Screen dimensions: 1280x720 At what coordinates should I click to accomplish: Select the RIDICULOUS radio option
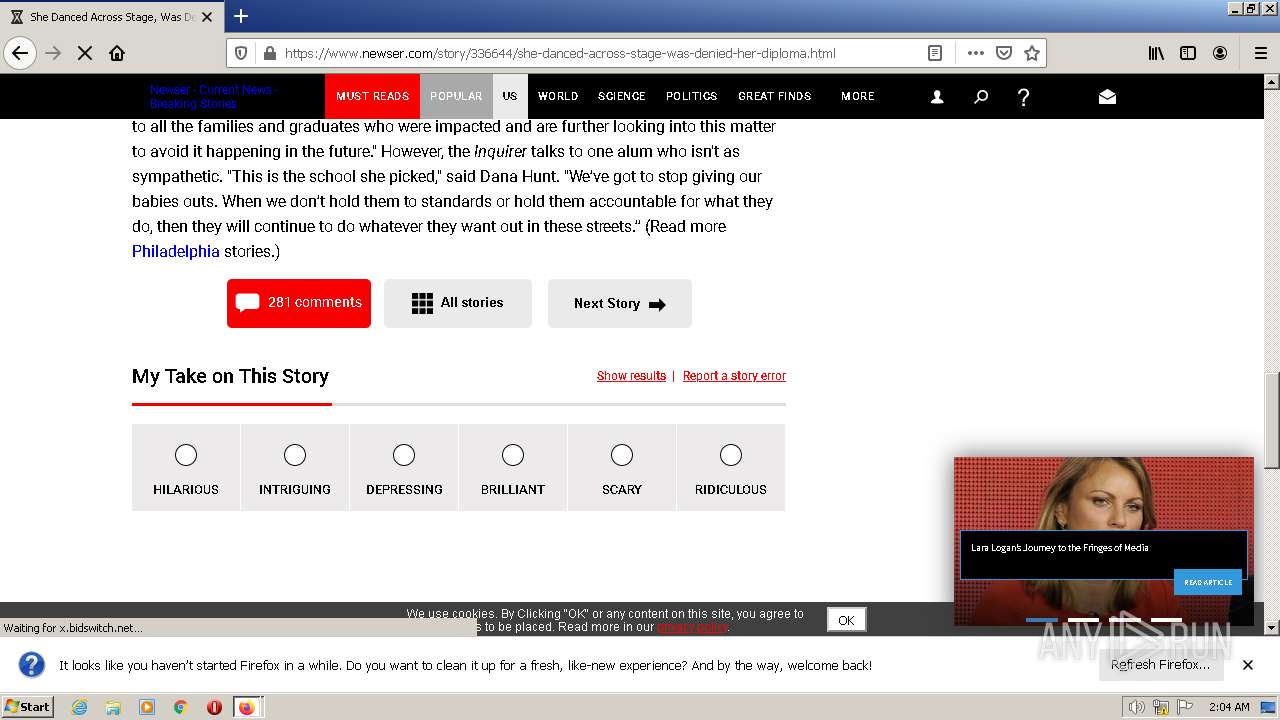731,455
